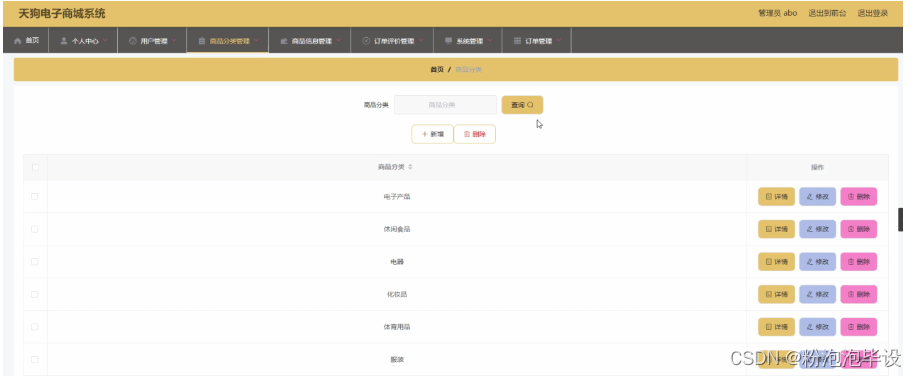Open 详情 for the 电器 row
This screenshot has width=917, height=377.
click(776, 262)
